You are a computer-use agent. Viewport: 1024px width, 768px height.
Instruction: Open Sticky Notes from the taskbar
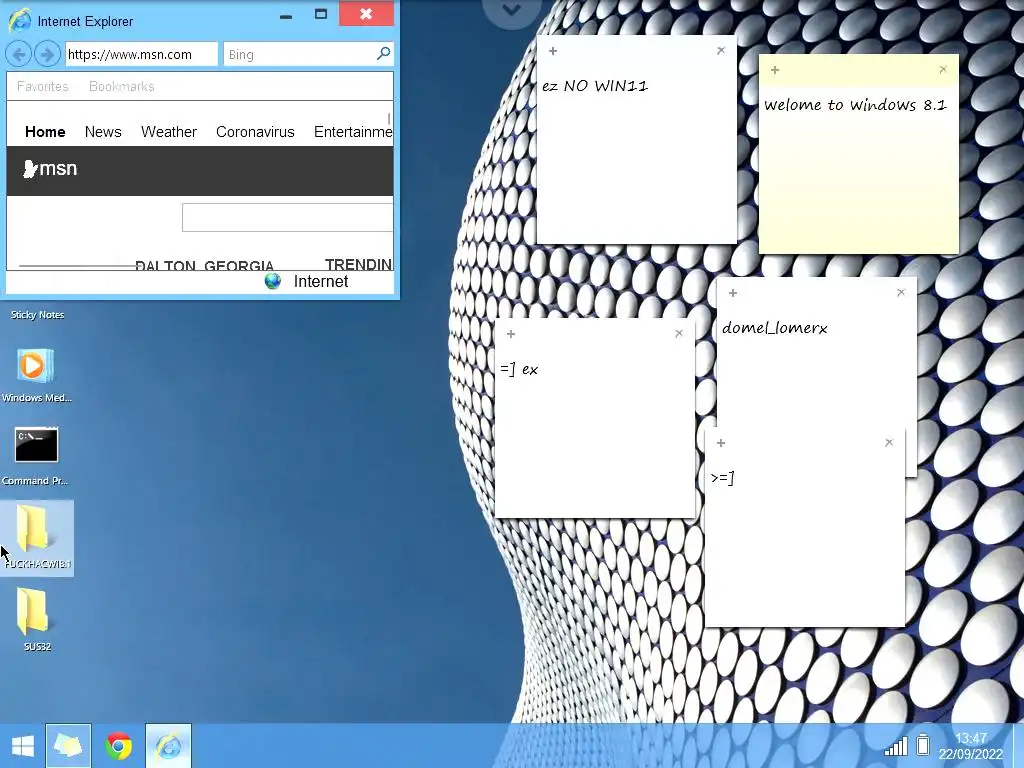[x=69, y=746]
